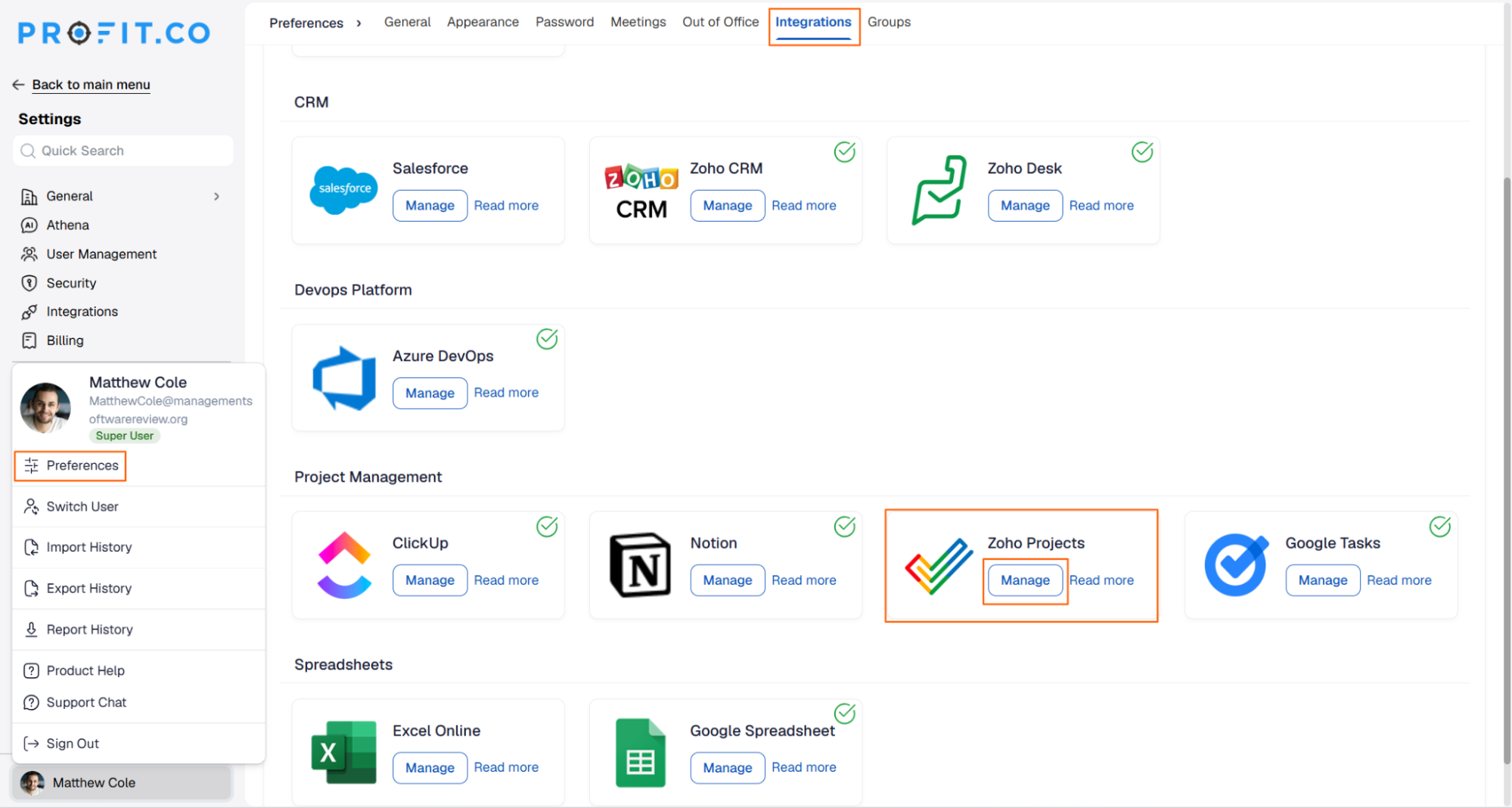This screenshot has width=1512, height=808.
Task: Click the Athena AI icon in sidebar
Action: pos(29,225)
